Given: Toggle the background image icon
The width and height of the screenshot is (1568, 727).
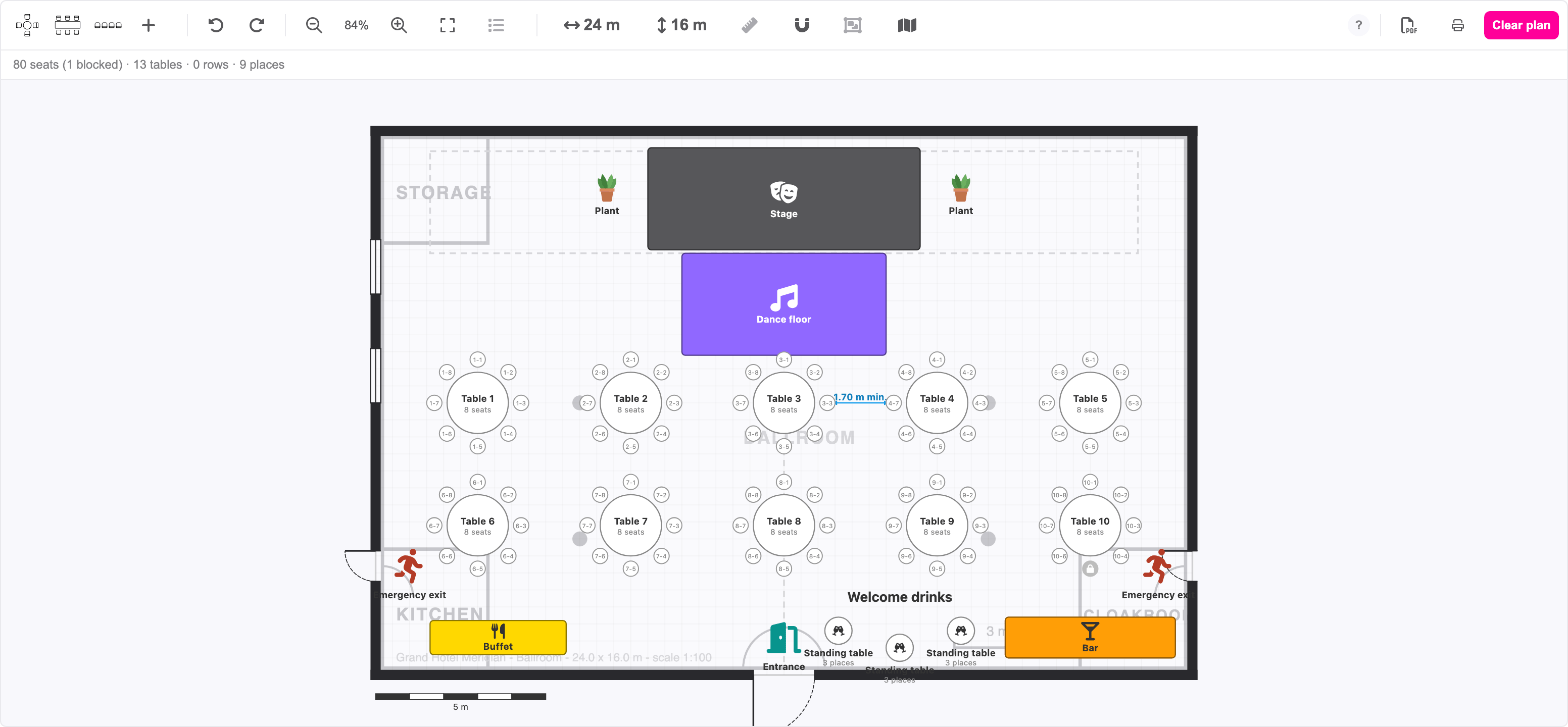Looking at the screenshot, I should 853,25.
